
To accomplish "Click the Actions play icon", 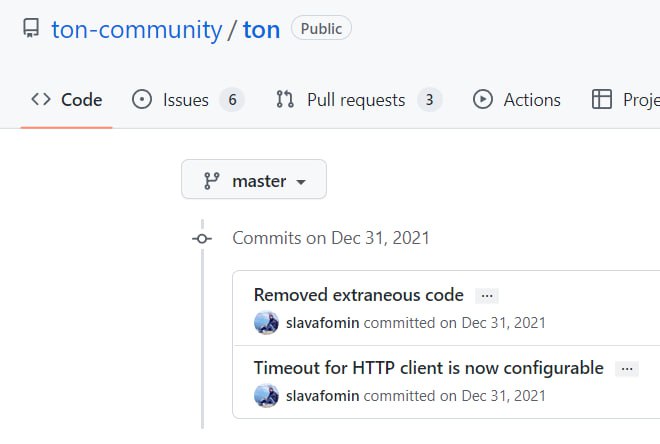I will click(483, 100).
